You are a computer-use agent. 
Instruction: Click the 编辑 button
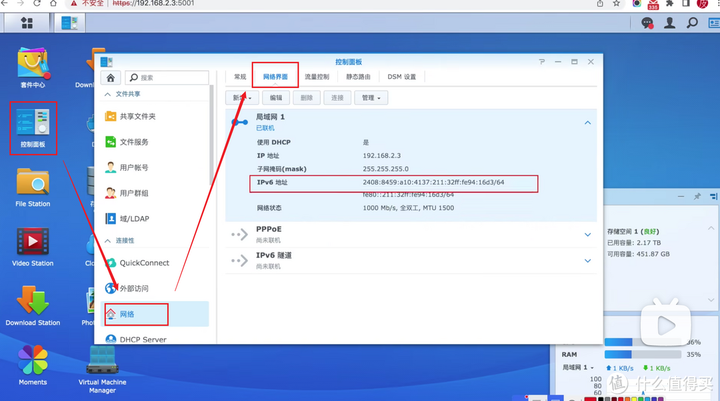tap(276, 98)
